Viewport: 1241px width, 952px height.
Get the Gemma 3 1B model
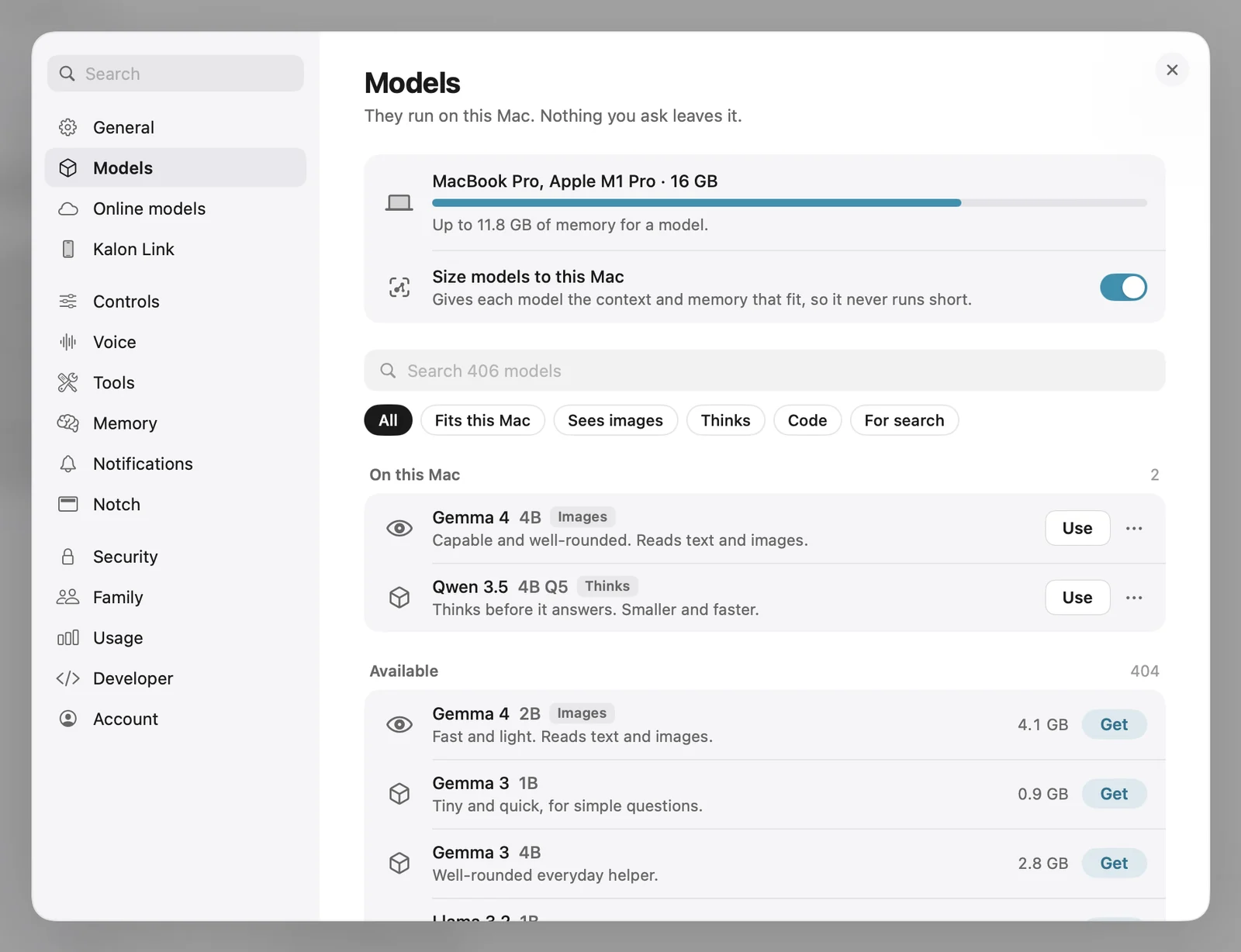click(x=1114, y=793)
